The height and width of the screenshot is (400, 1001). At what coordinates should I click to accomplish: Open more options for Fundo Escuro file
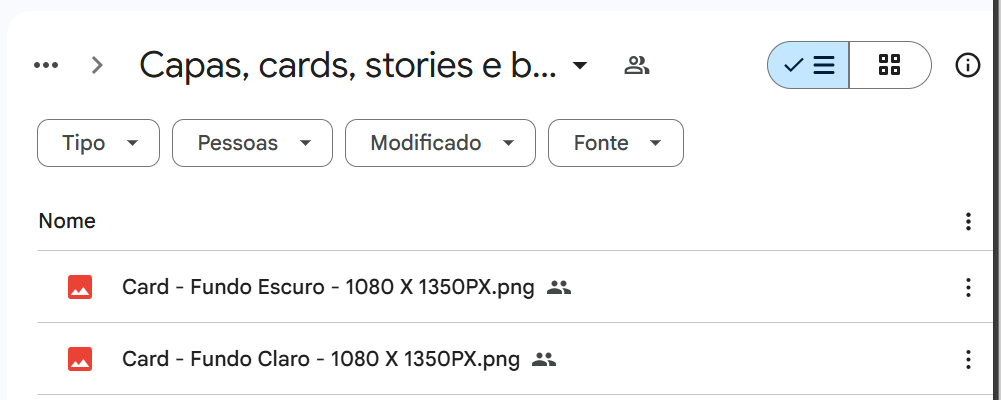967,288
